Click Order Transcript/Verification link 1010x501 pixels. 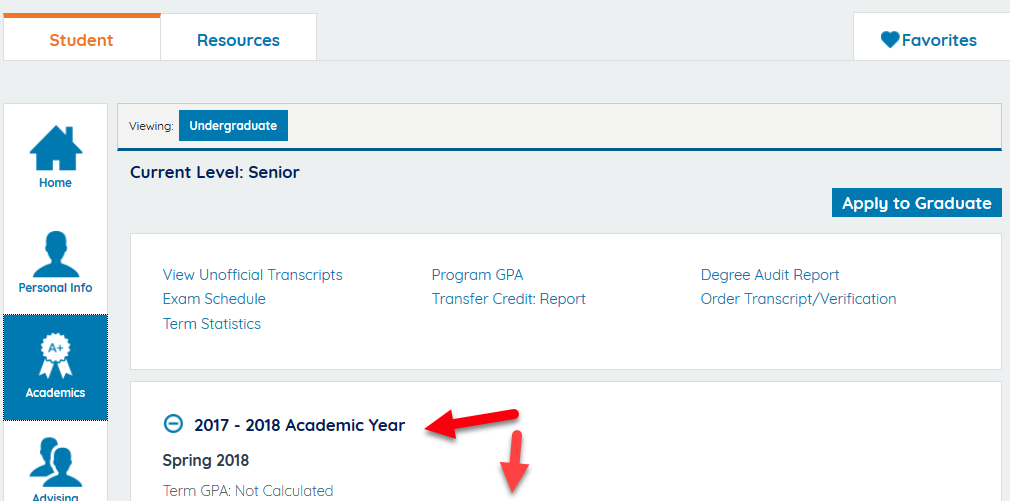pyautogui.click(x=798, y=299)
